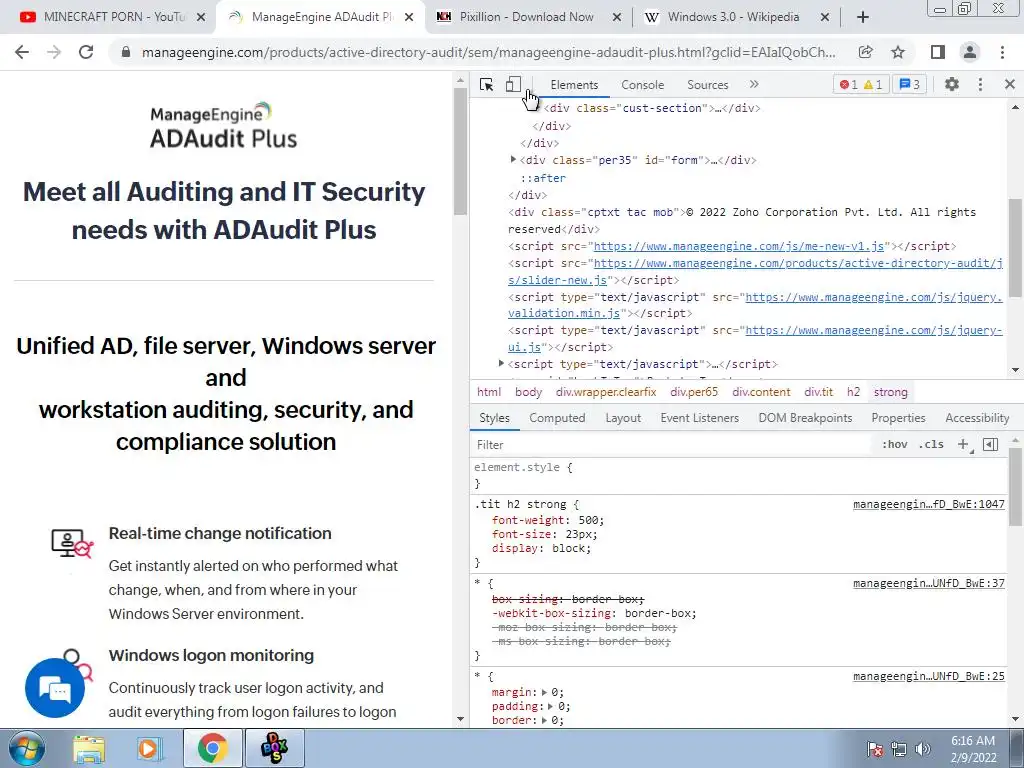Open the Event Listeners tab
The width and height of the screenshot is (1024, 768).
tap(699, 418)
